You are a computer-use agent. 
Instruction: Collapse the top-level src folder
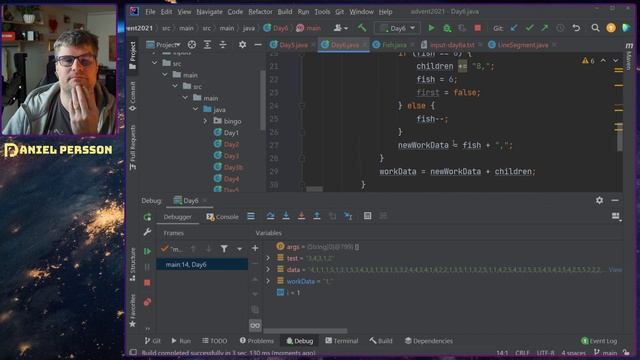click(155, 63)
